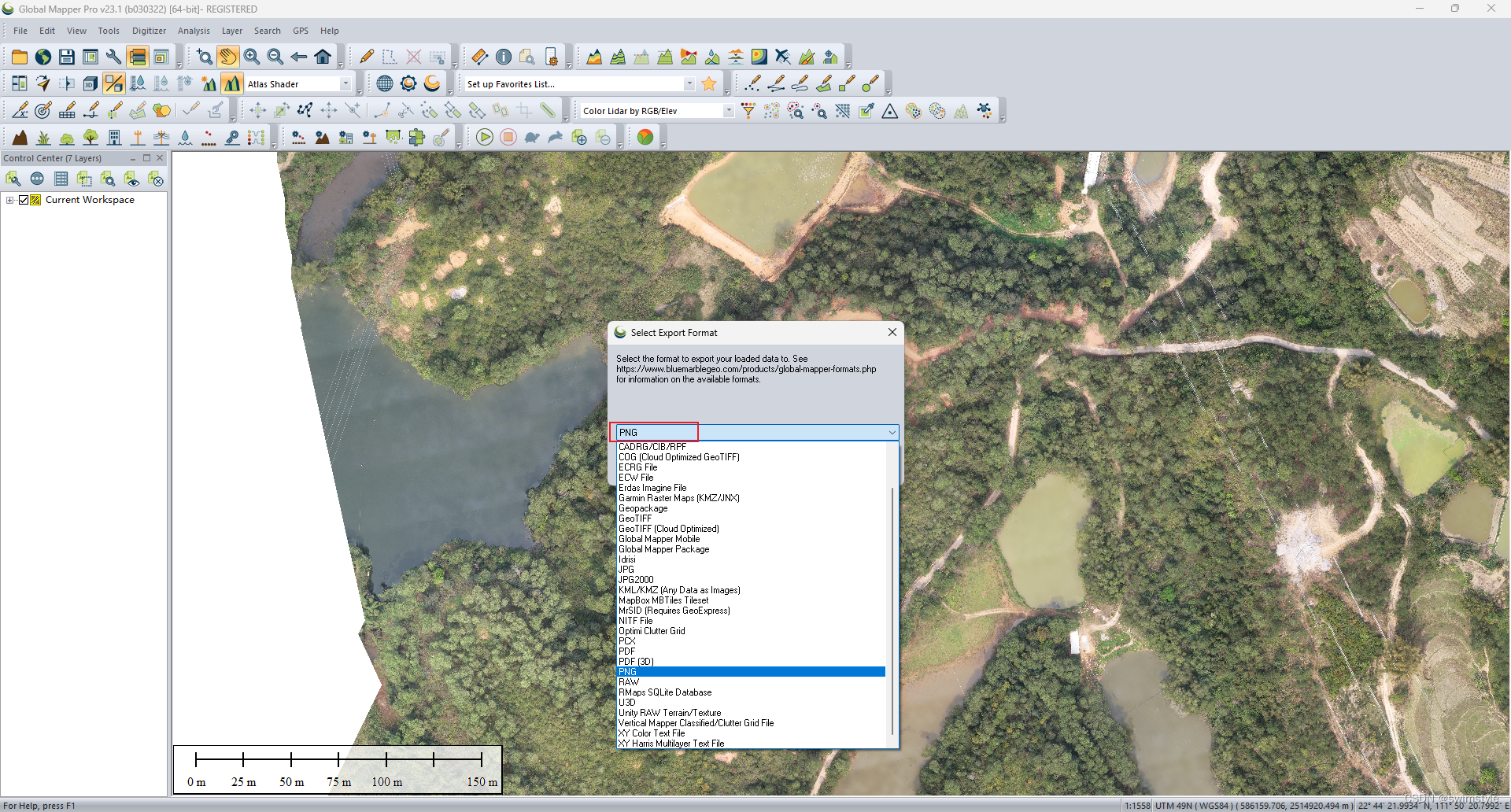Select the highlighted PNG list entry
Viewport: 1511px width, 812px height.
click(752, 672)
